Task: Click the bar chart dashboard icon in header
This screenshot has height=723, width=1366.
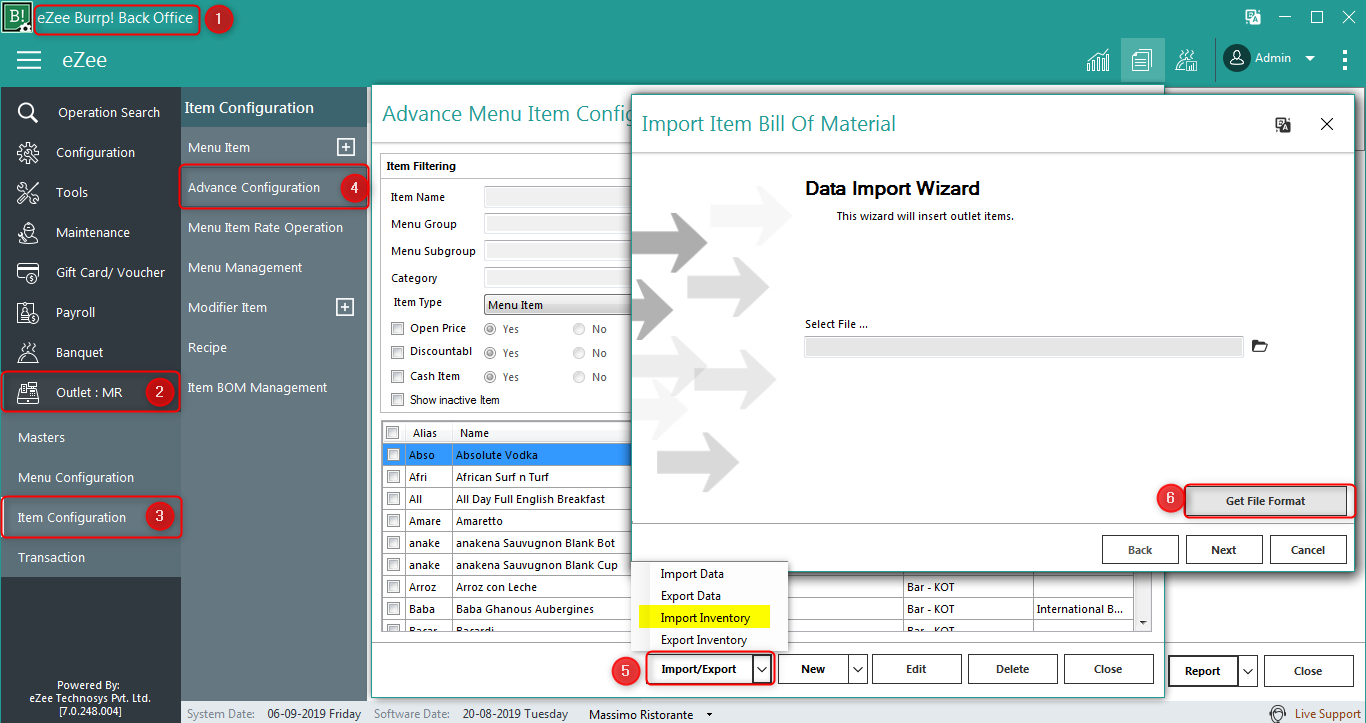Action: 1098,60
